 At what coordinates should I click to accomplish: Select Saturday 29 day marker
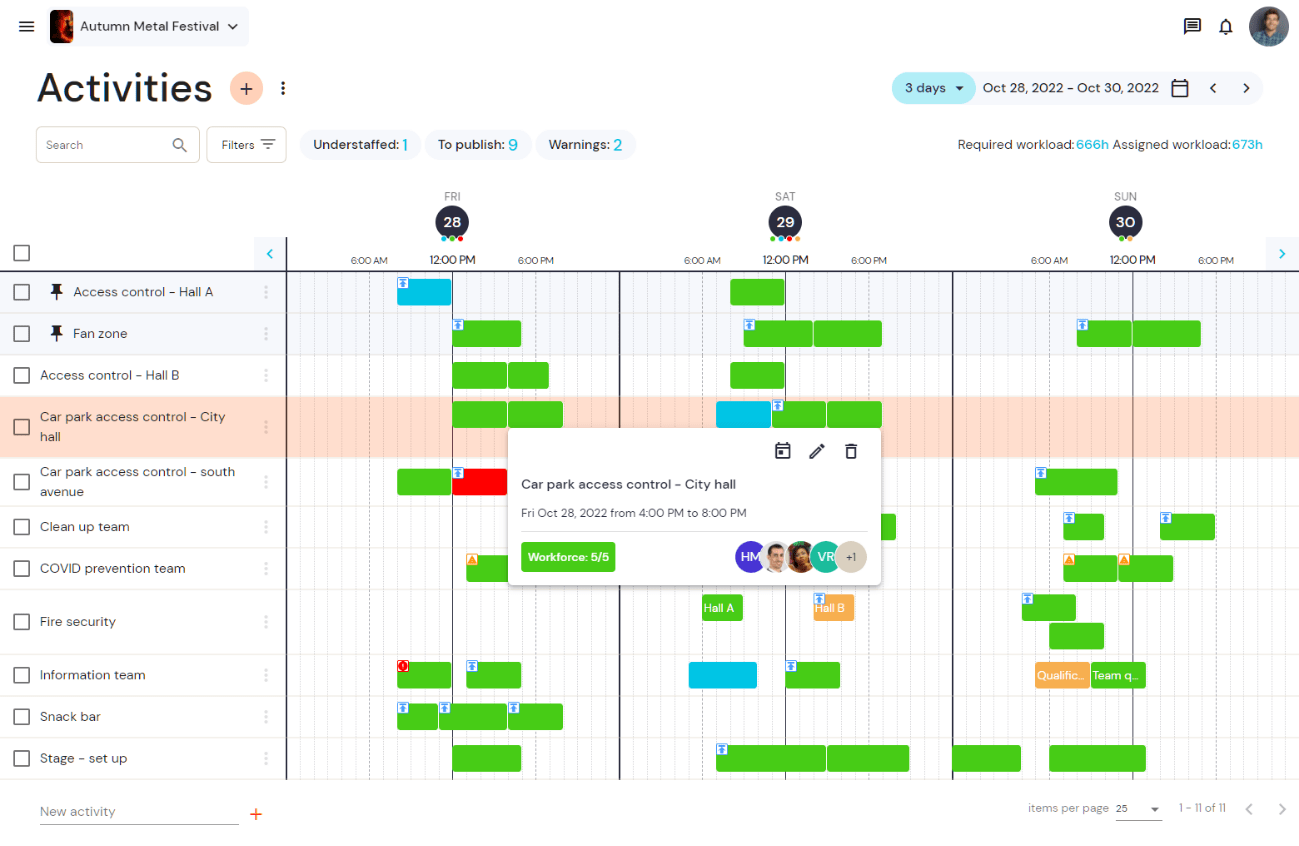(x=785, y=222)
